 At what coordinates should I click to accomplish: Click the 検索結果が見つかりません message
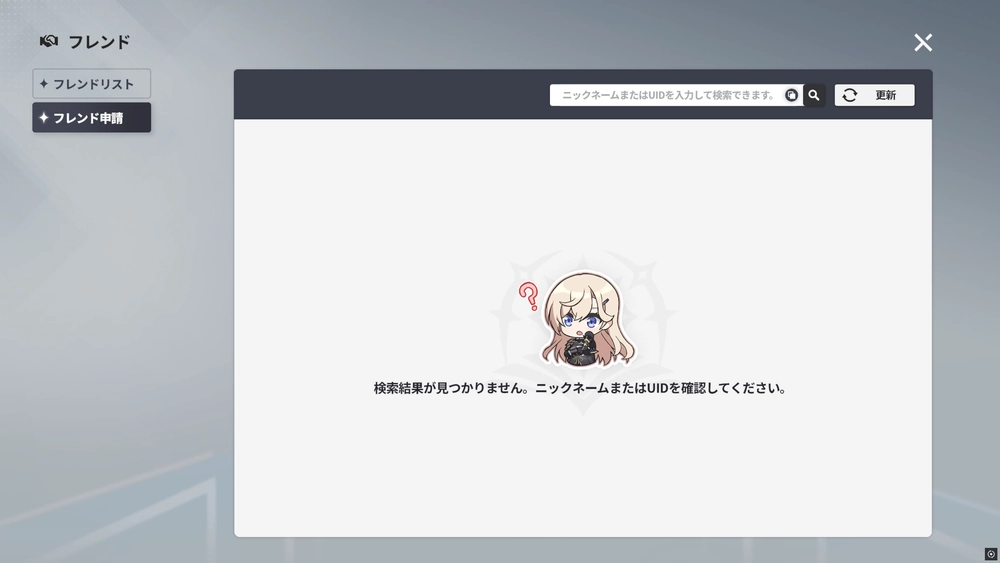pos(580,388)
